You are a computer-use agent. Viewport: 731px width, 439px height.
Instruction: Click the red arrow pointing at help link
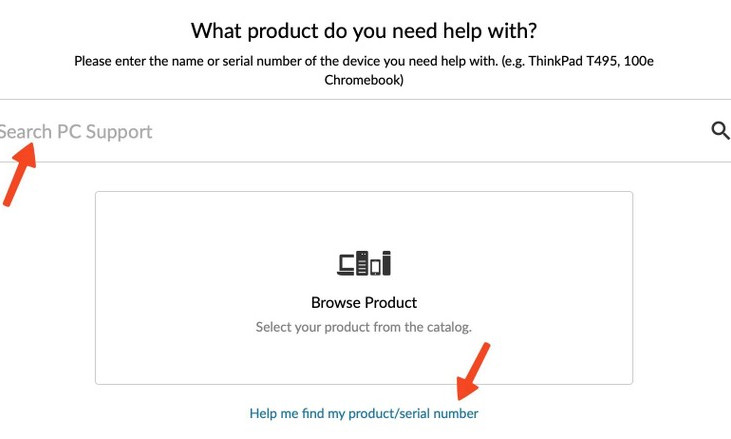[473, 371]
